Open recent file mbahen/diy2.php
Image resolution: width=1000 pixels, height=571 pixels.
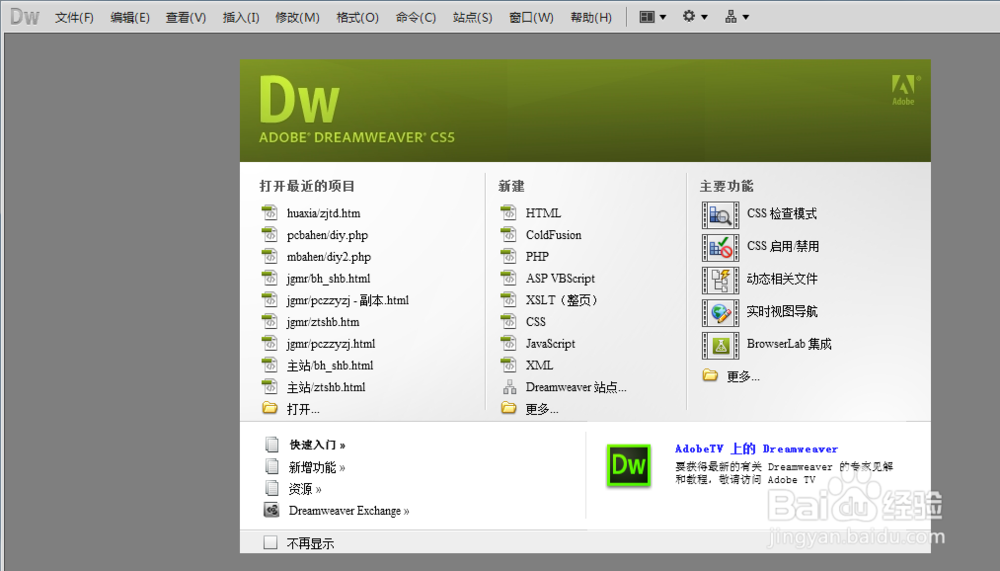pos(328,256)
